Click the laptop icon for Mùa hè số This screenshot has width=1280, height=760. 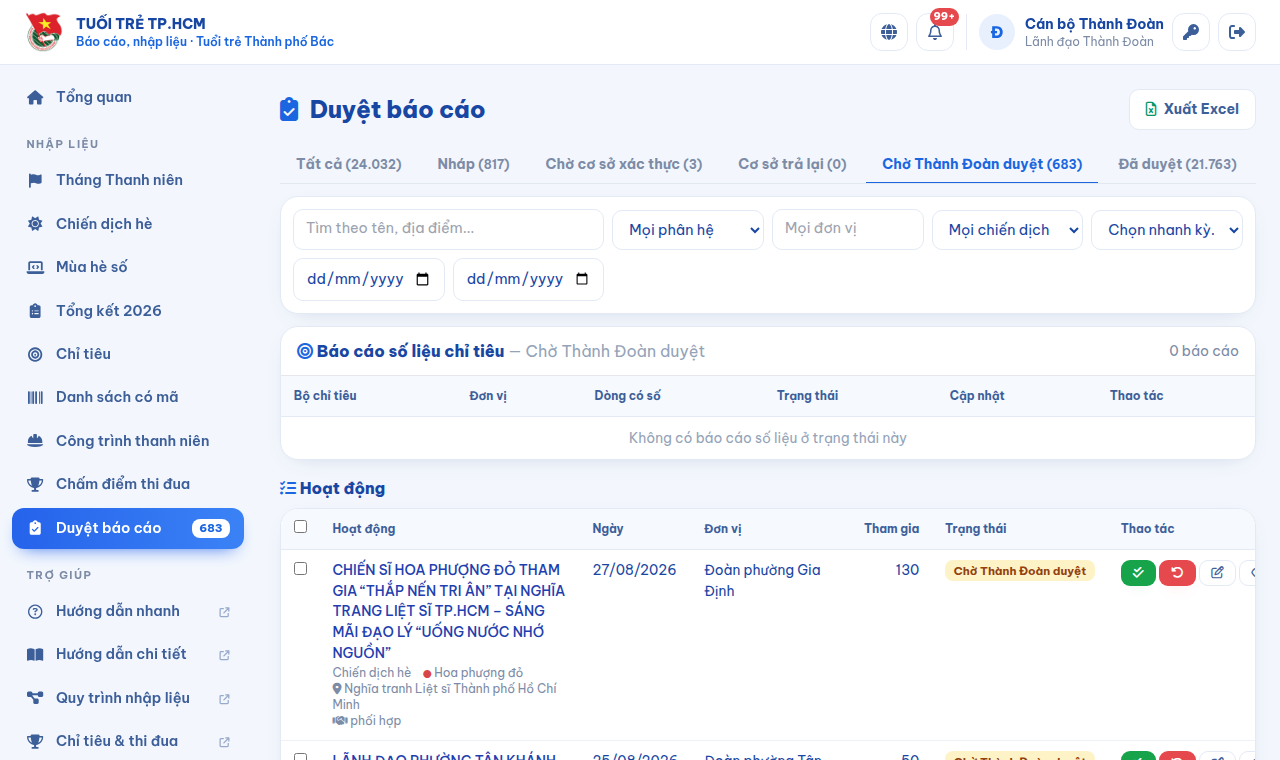pos(35,267)
